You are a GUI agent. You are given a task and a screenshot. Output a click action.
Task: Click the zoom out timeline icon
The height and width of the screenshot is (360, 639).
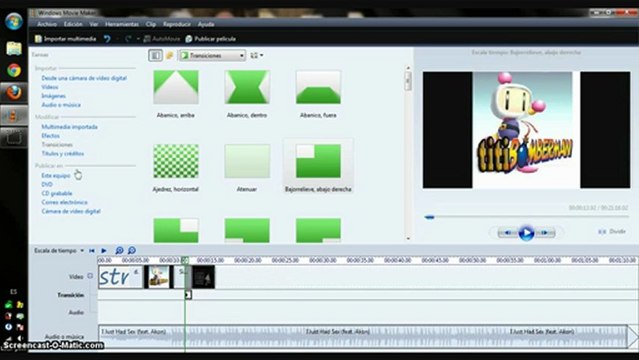132,250
